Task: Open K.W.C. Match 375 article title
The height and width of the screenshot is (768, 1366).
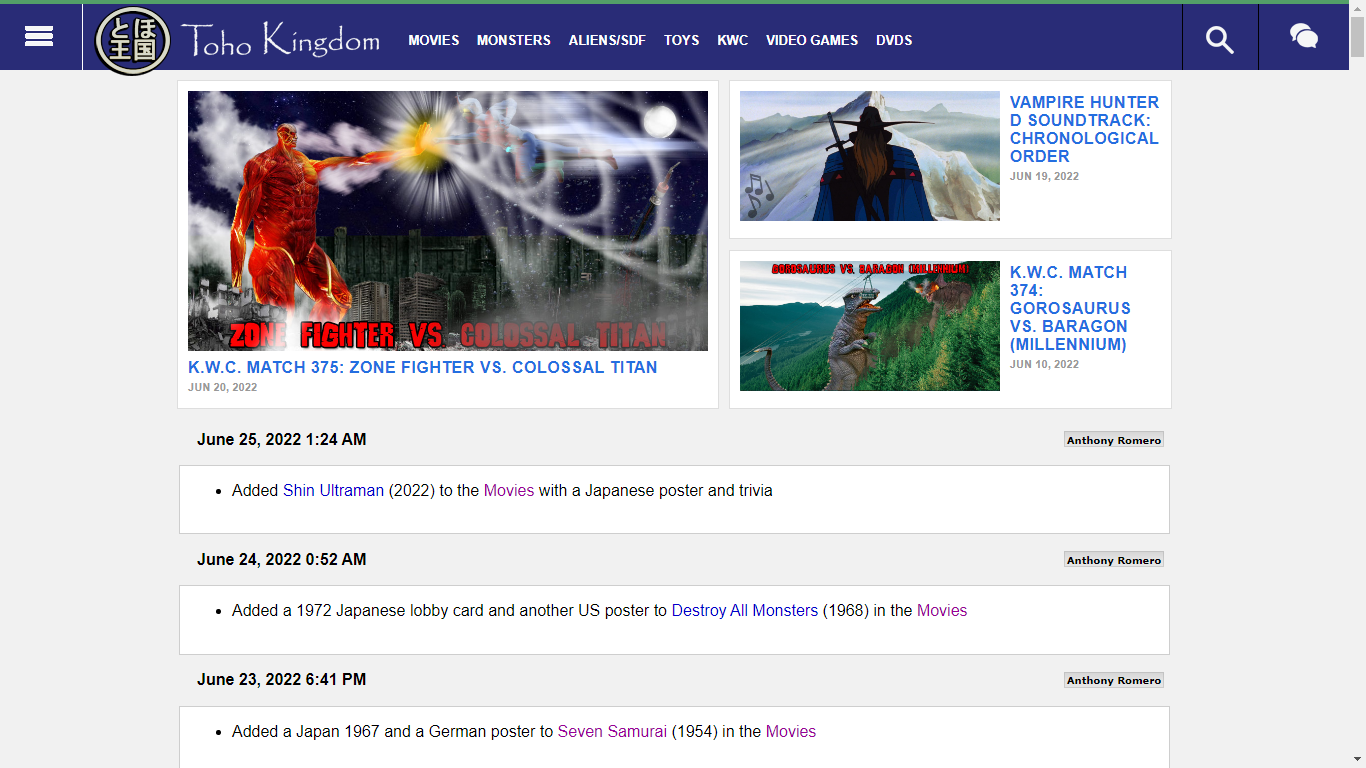Action: (x=423, y=367)
